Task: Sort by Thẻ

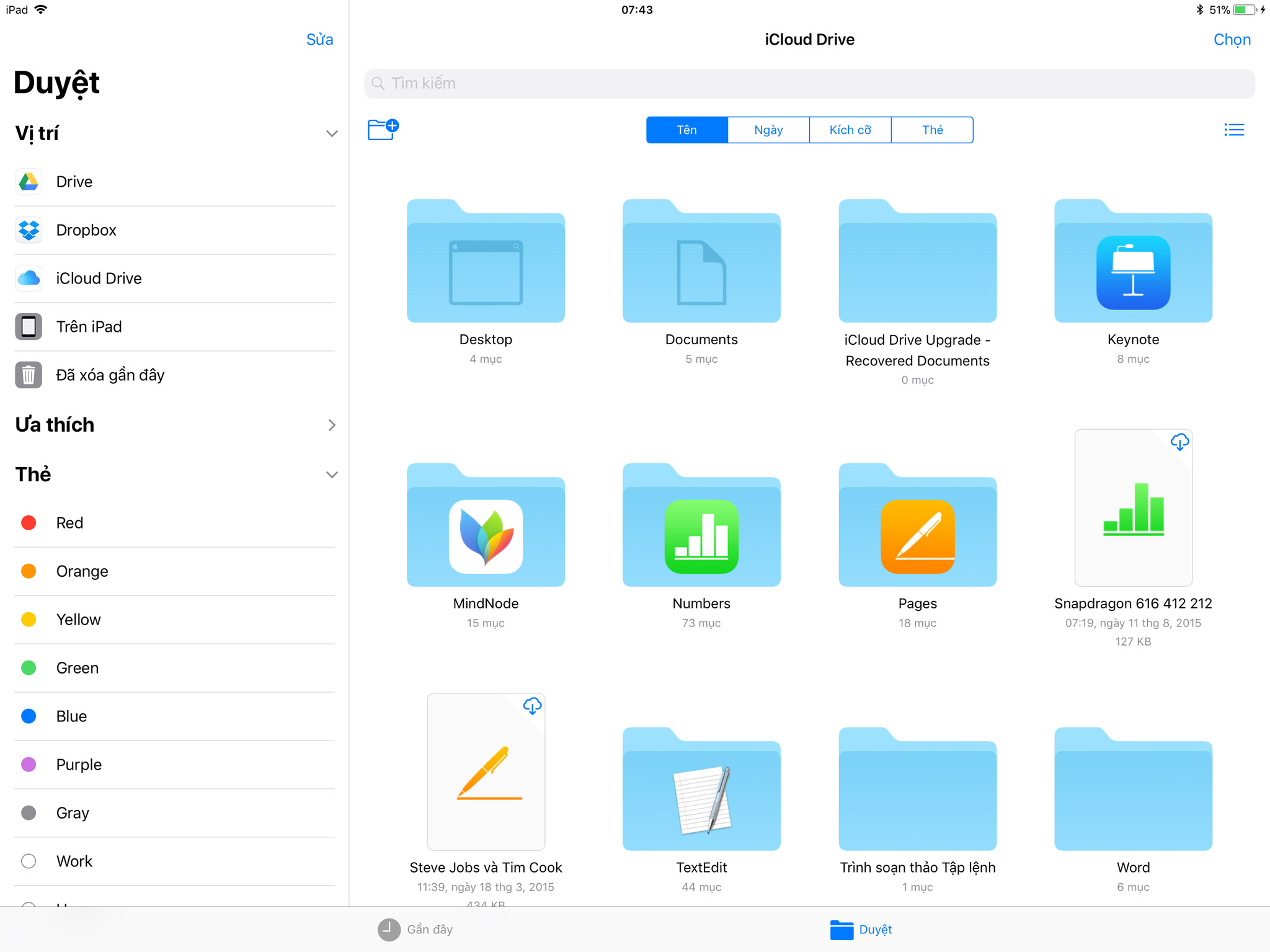Action: 932,130
